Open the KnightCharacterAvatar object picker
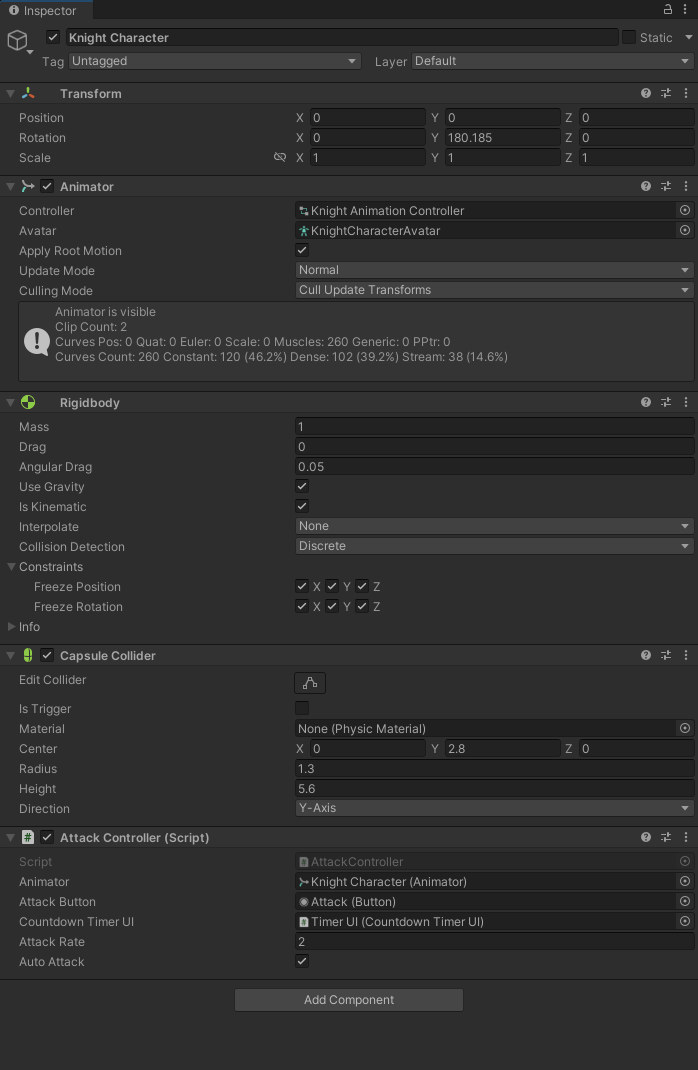698x1070 pixels. coord(685,230)
